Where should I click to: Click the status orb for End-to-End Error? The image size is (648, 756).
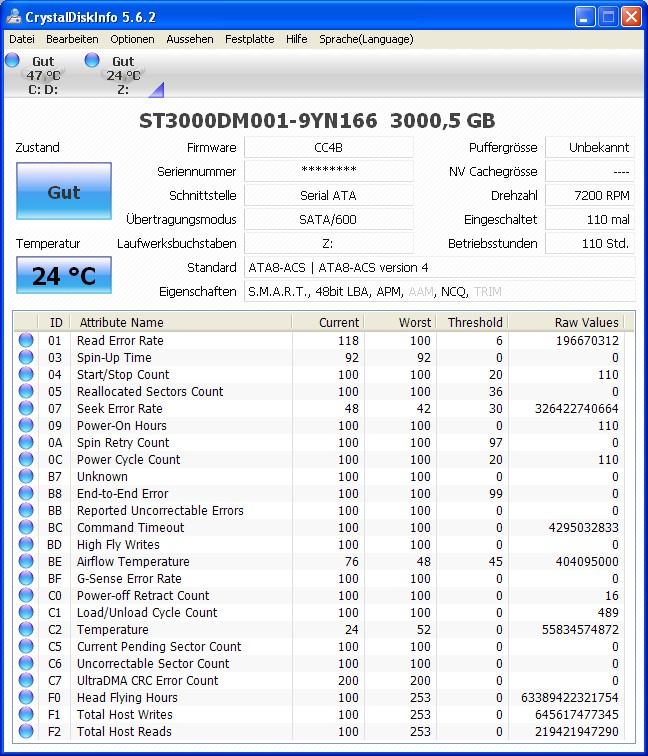[x=26, y=493]
